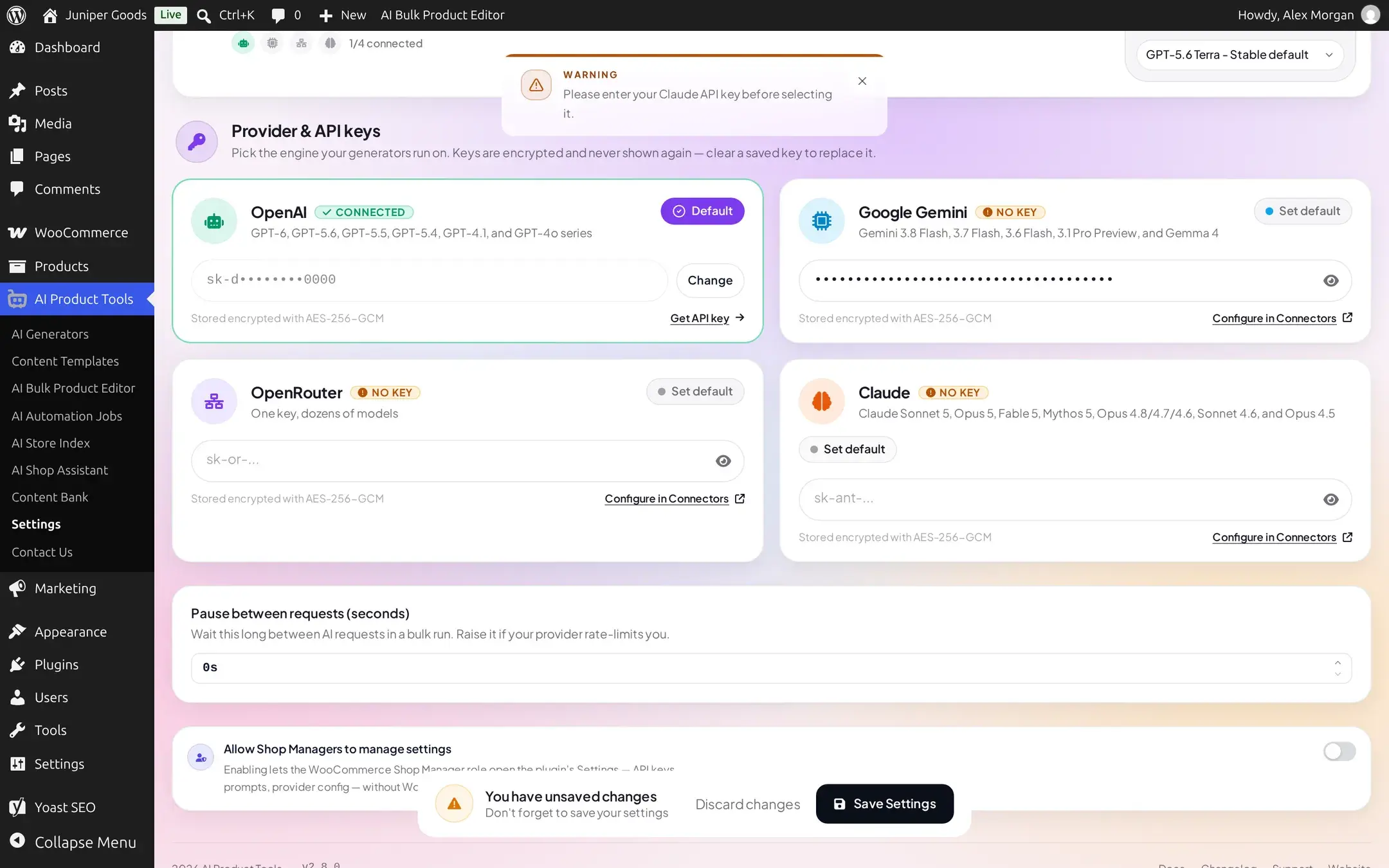Open the GPT-5.6 Terra model dropdown
Image resolution: width=1389 pixels, height=868 pixels.
click(x=1240, y=55)
